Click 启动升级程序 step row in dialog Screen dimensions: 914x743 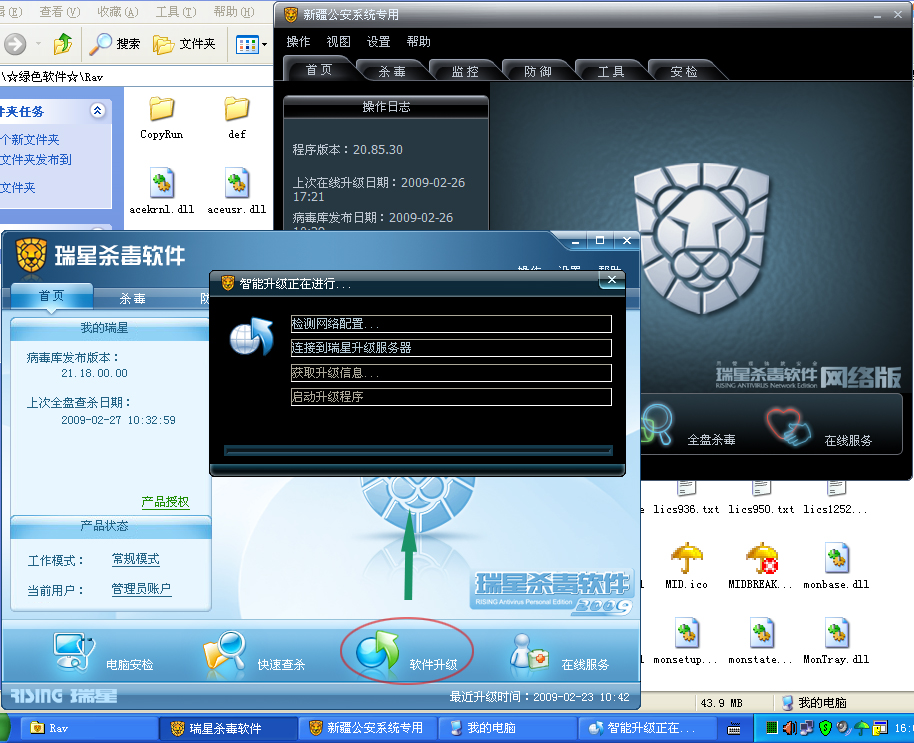coord(451,397)
